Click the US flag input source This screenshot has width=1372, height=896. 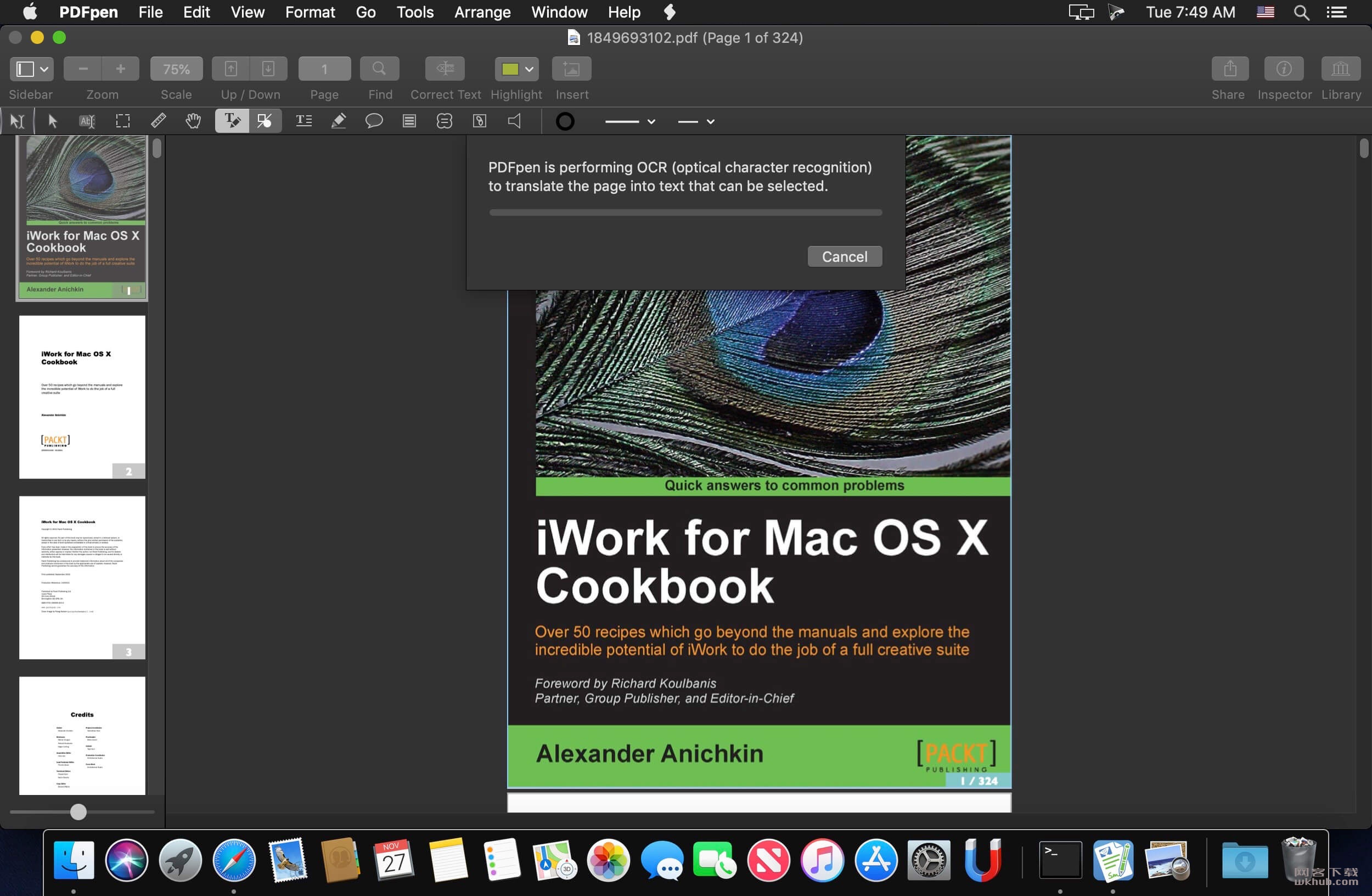(x=1266, y=12)
